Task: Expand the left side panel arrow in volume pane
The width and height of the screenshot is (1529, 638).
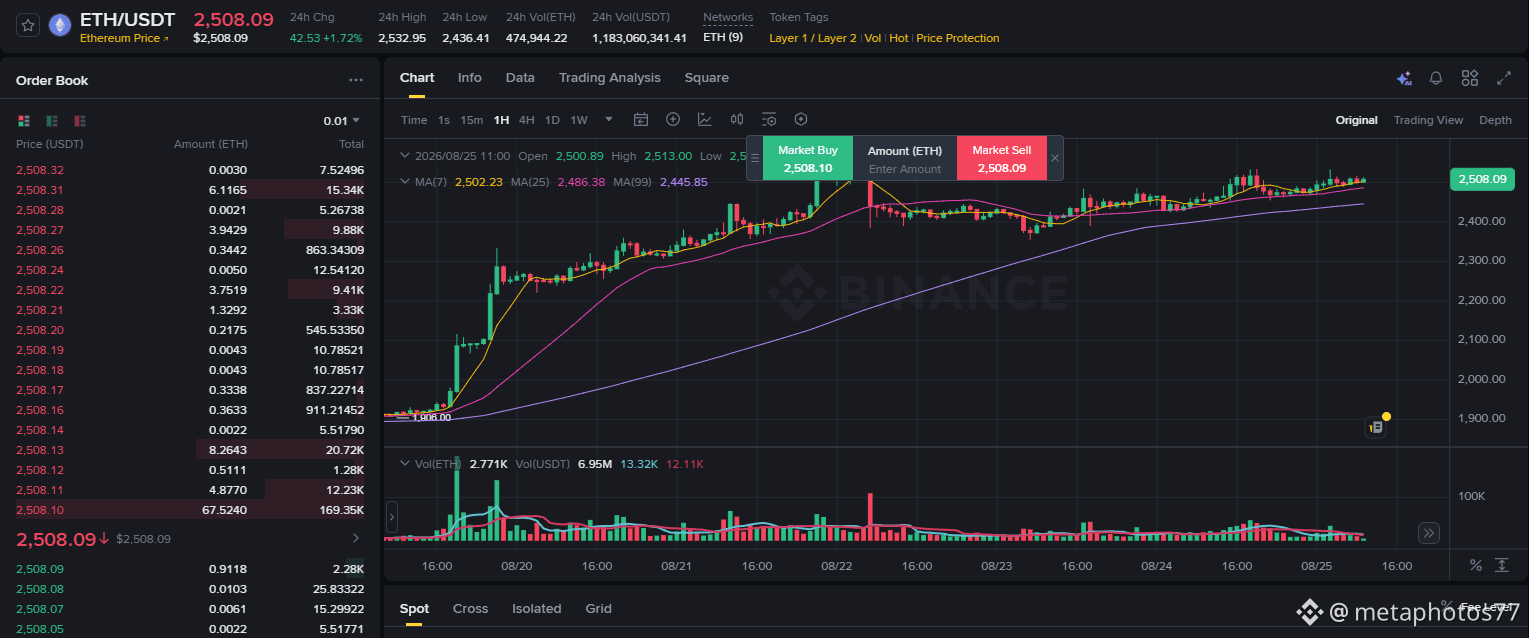Action: tap(391, 517)
